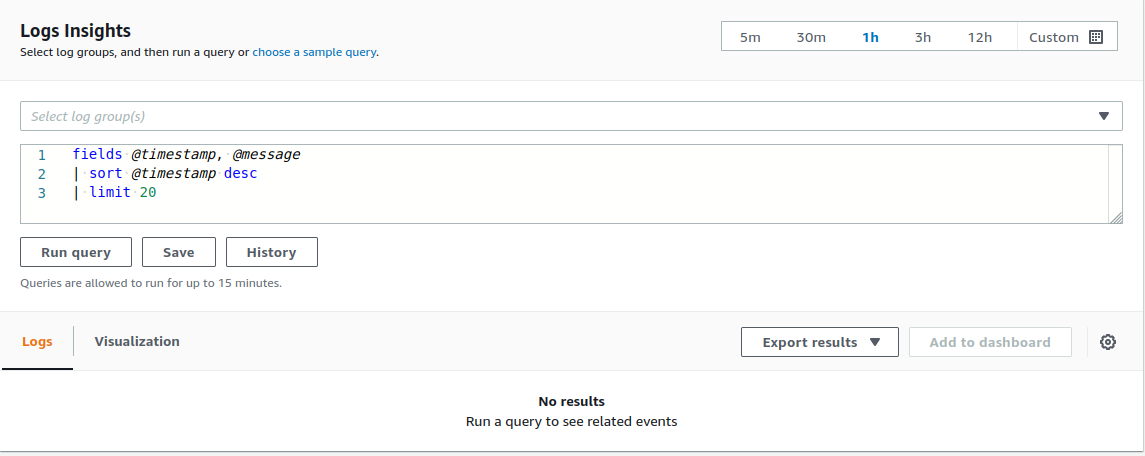
Task: Expand the log group dropdown arrow
Action: [x=1104, y=116]
